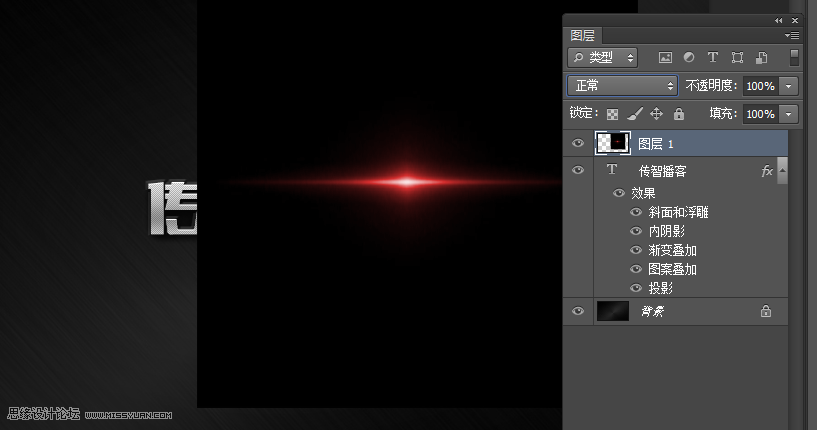Open 内阴影 effect entry
The width and height of the screenshot is (817, 430).
click(x=666, y=231)
